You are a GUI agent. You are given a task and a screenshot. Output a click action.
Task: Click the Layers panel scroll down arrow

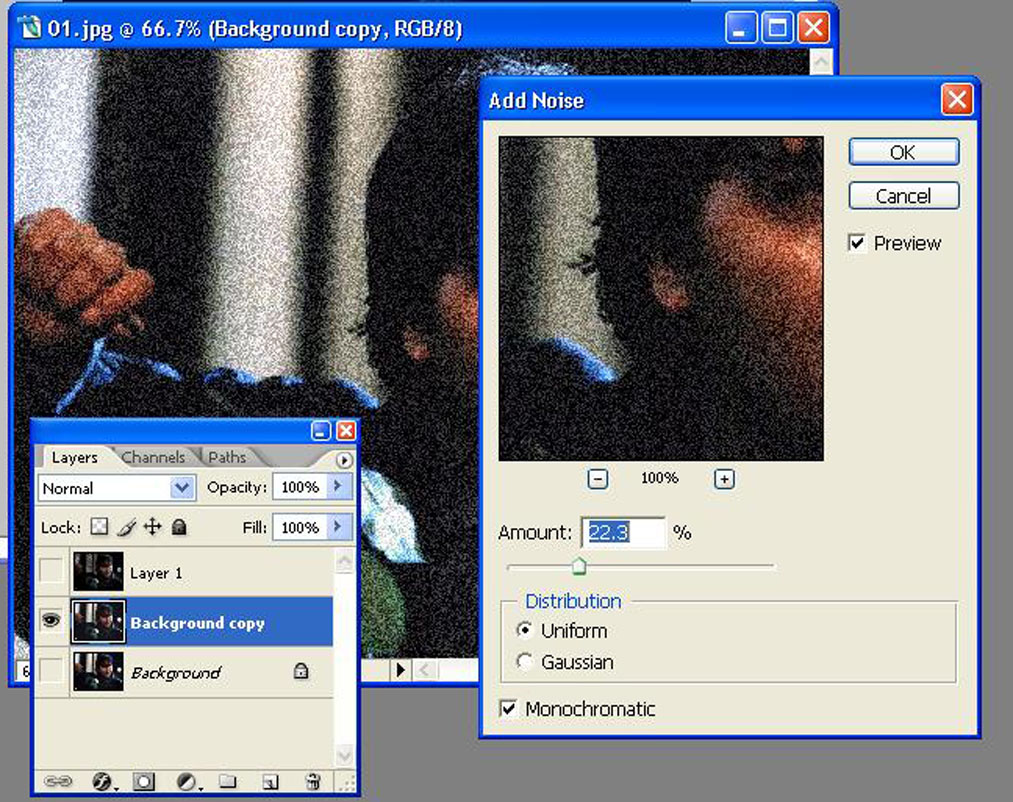tap(344, 755)
